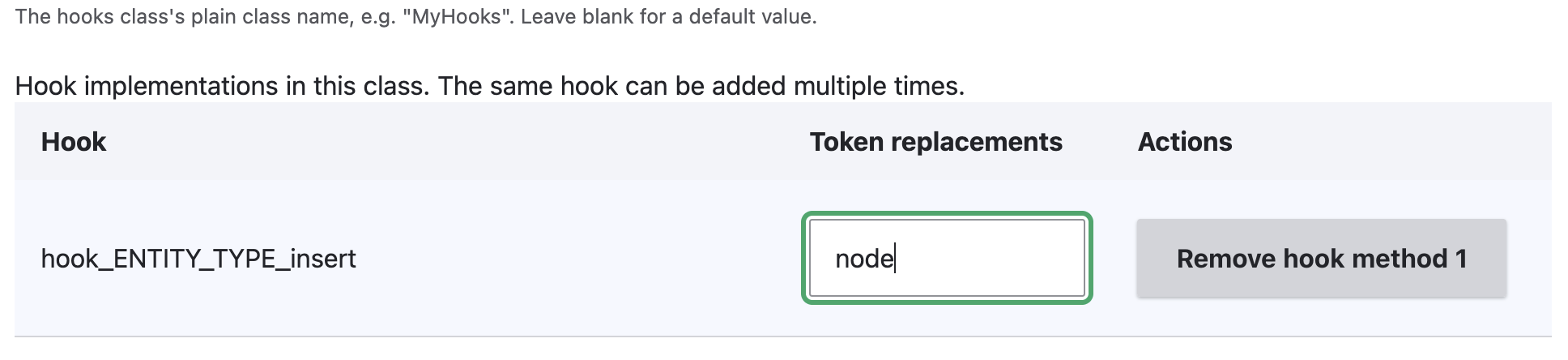Place cursor in empty area after "node"
Viewport: 1568px width, 360px height.
996,259
